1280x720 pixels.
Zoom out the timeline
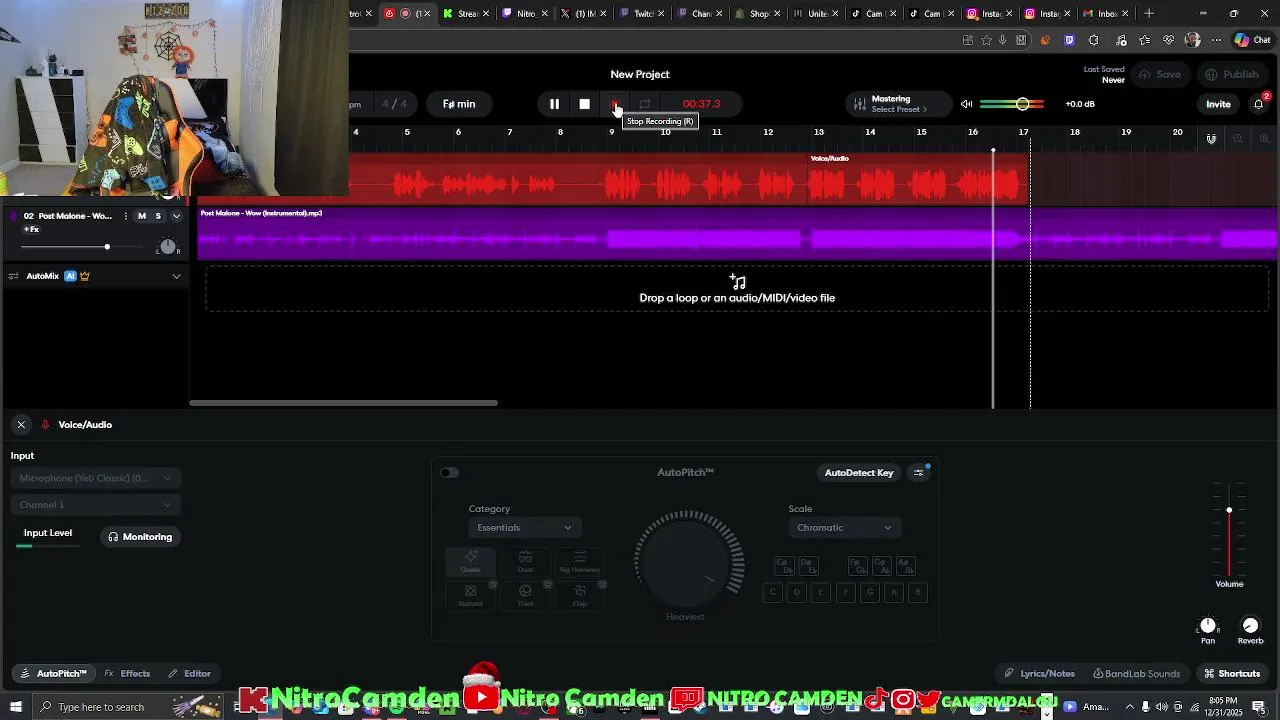click(1238, 139)
